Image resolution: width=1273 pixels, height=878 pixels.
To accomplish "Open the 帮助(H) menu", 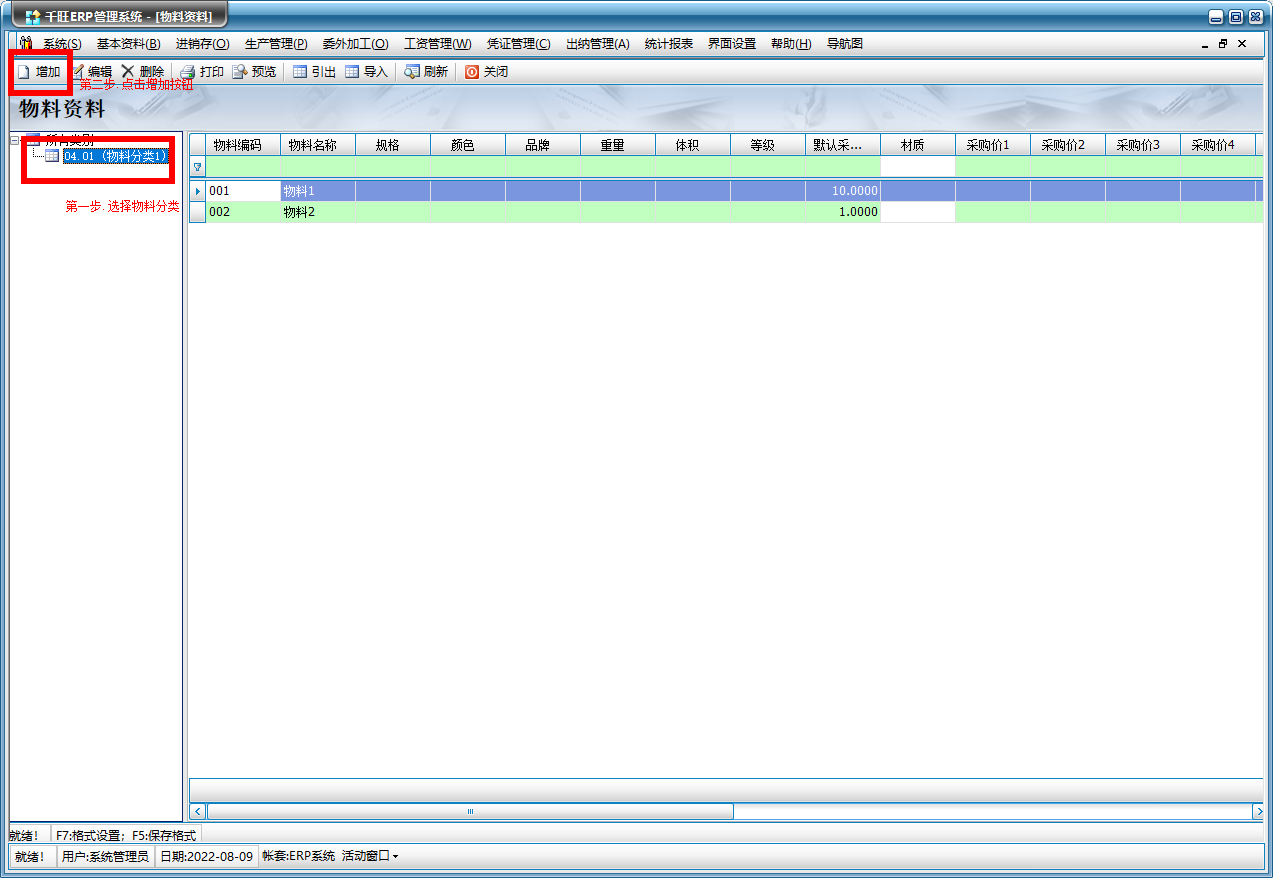I will coord(791,44).
